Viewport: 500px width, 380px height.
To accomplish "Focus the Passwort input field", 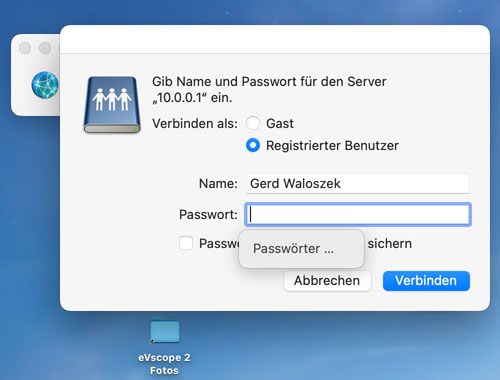I will click(358, 214).
